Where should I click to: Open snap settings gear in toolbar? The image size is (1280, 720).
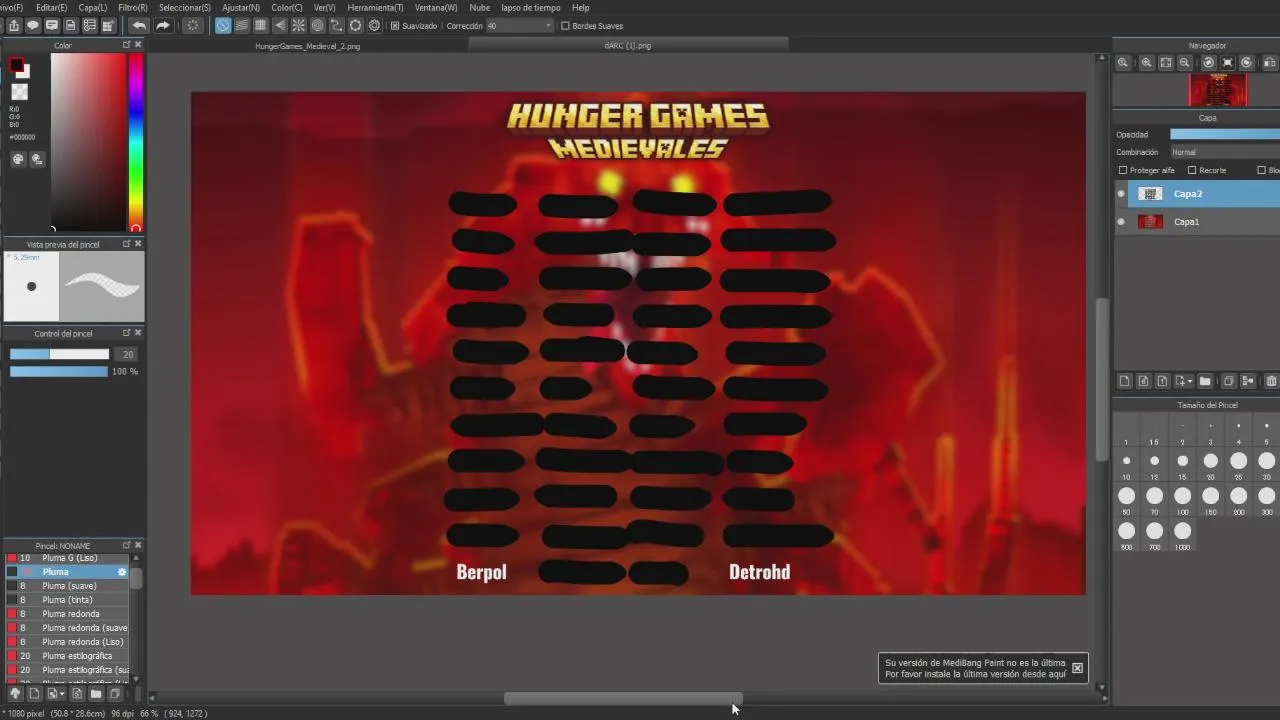(x=375, y=25)
